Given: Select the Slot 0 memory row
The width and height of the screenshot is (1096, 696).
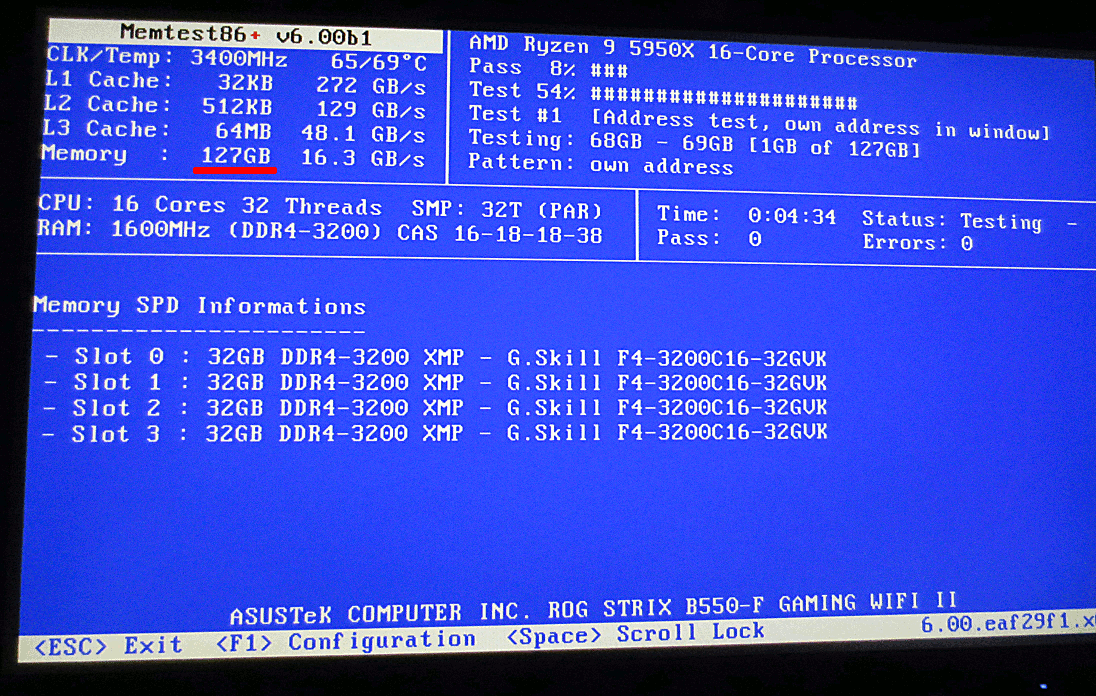Looking at the screenshot, I should point(435,357).
